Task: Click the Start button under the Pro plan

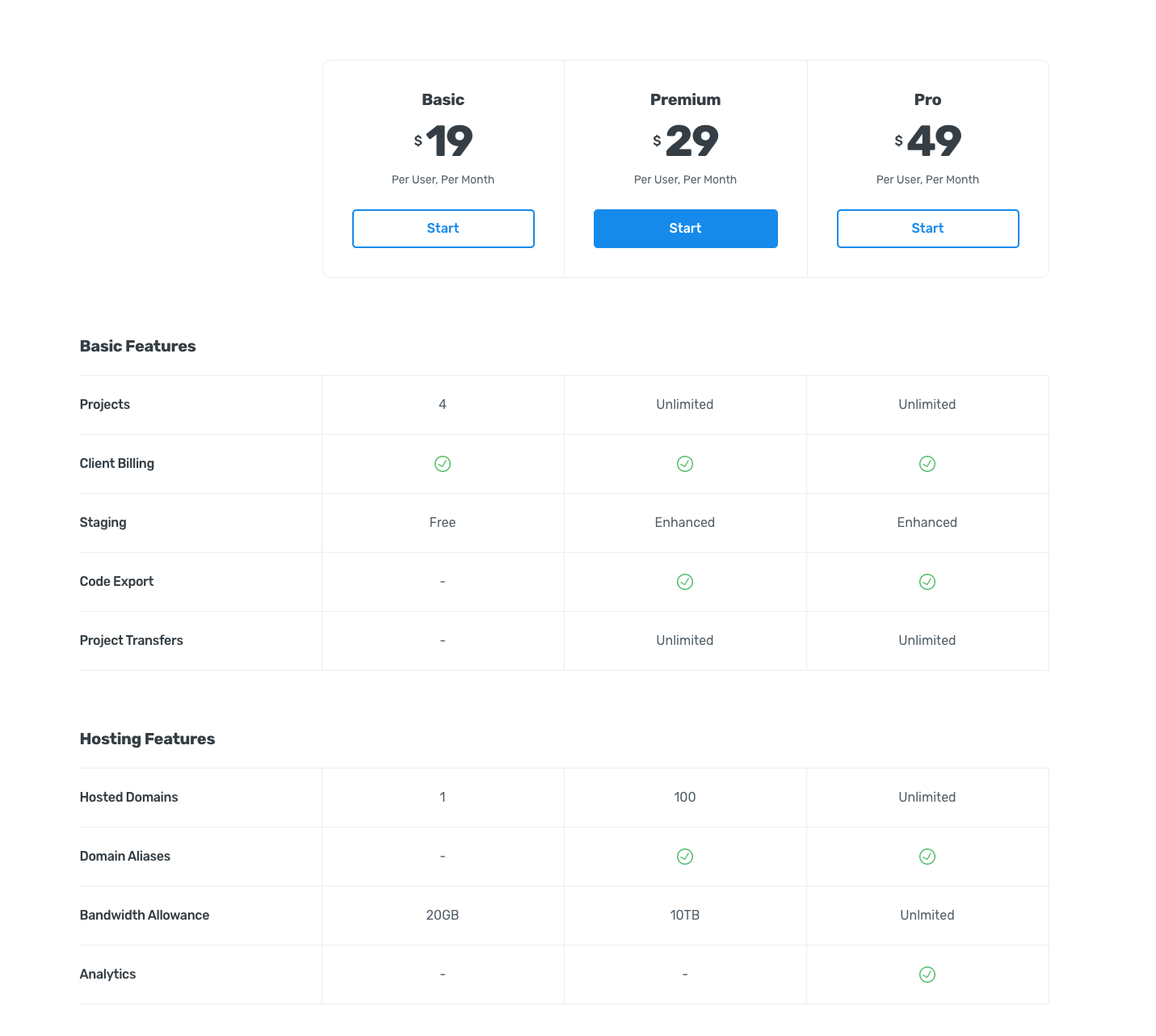Action: 927,228
